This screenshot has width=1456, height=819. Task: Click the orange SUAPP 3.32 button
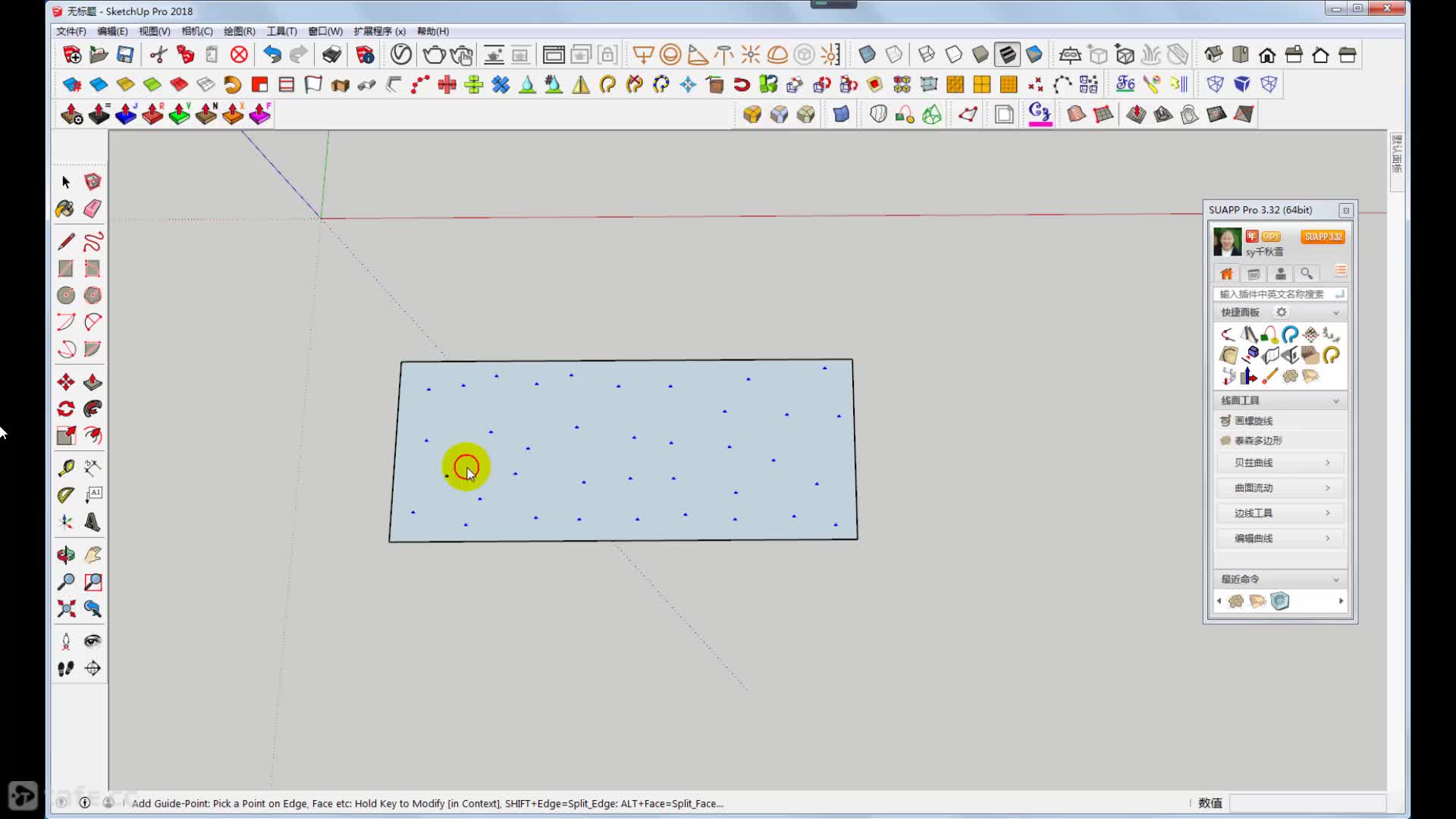(x=1323, y=237)
